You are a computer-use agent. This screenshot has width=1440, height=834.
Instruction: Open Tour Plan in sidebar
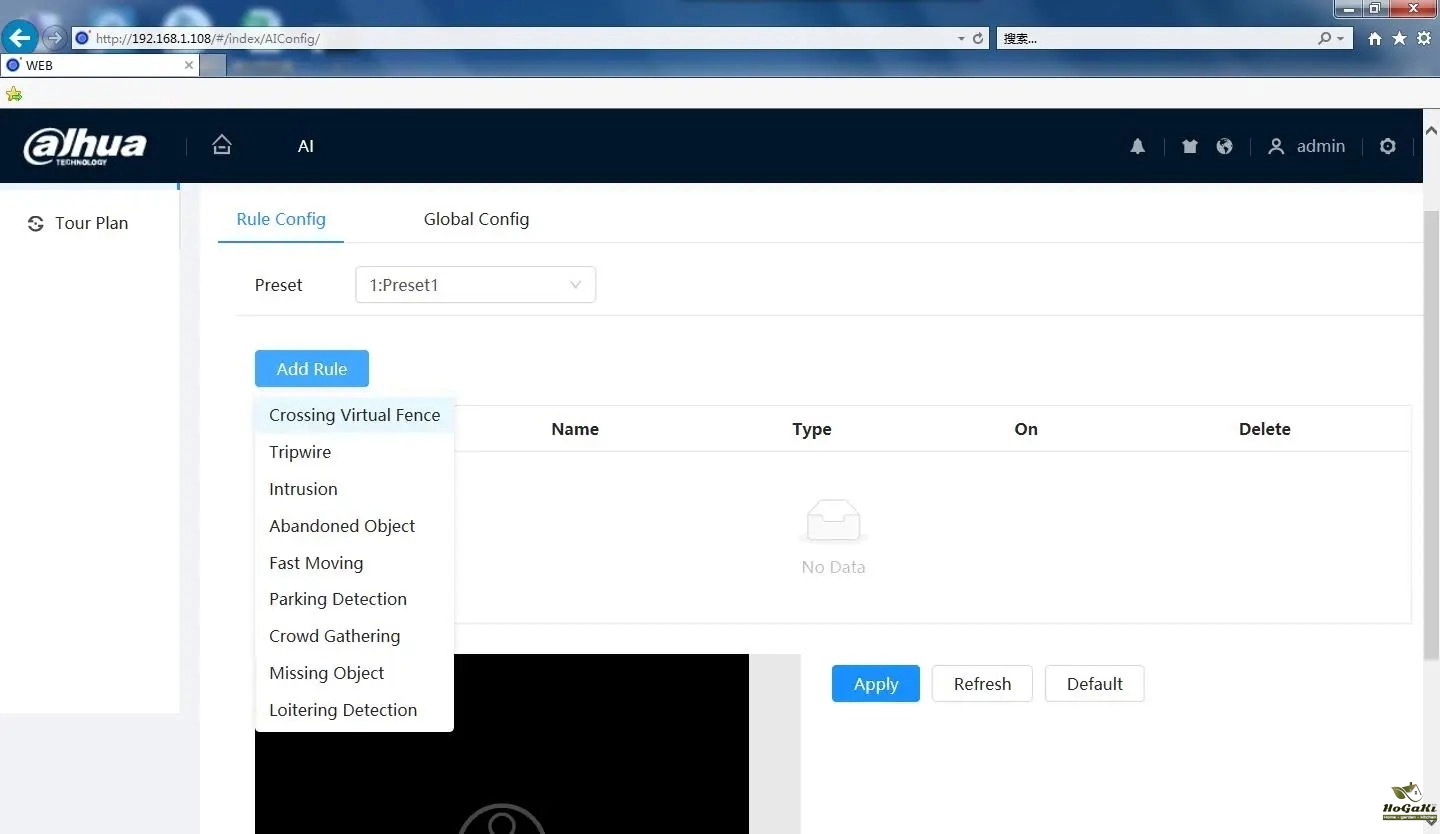[x=91, y=223]
